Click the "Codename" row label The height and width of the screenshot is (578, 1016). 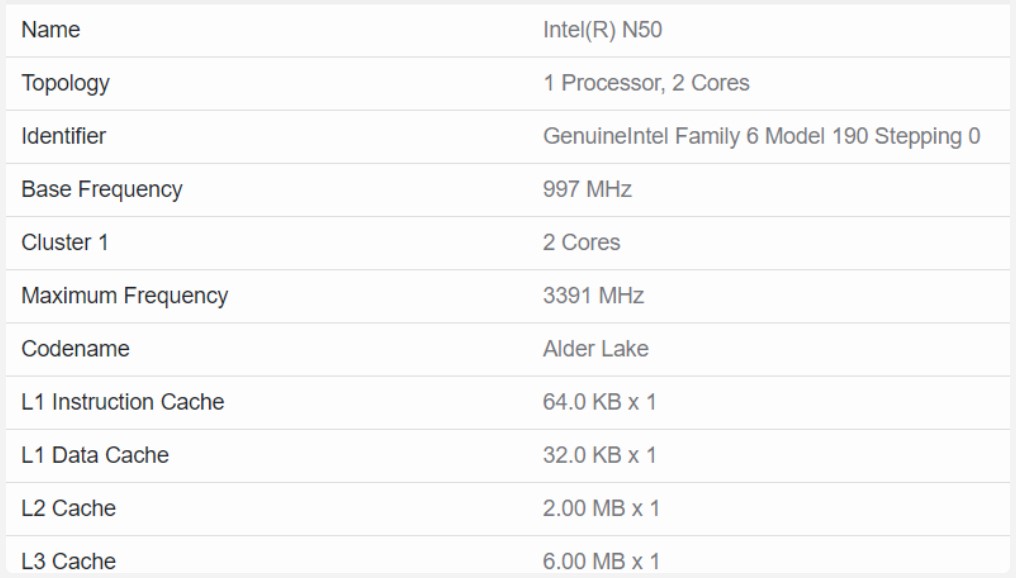point(75,349)
